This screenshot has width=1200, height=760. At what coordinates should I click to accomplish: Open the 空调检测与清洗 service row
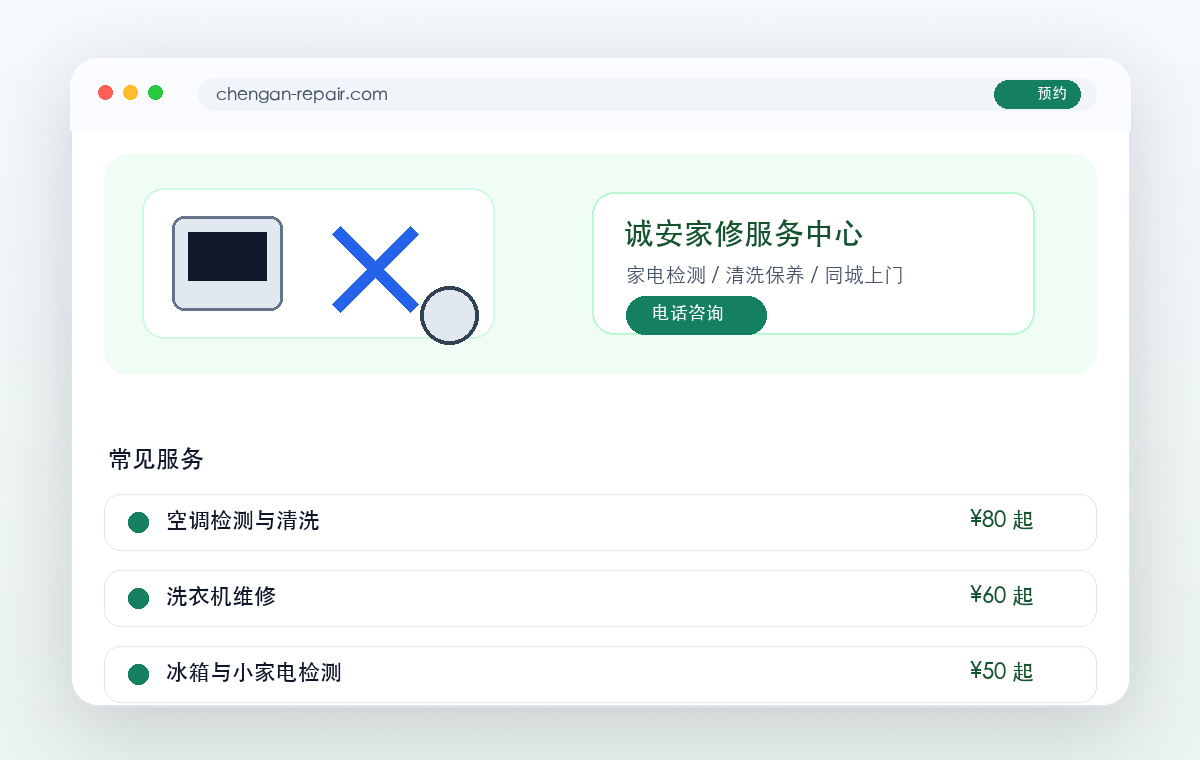coord(600,522)
